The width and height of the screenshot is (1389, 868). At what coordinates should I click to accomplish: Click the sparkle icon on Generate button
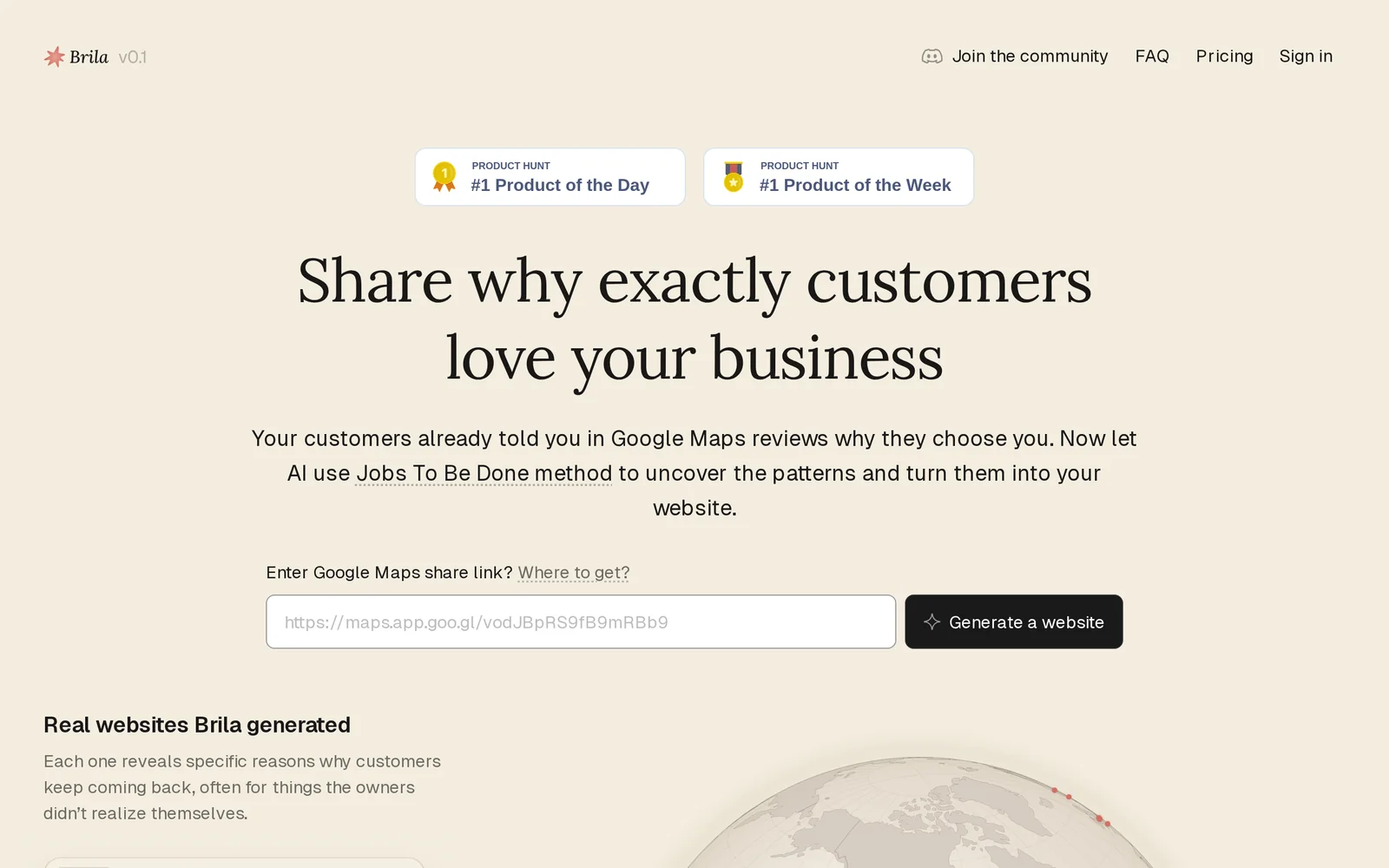(x=931, y=621)
